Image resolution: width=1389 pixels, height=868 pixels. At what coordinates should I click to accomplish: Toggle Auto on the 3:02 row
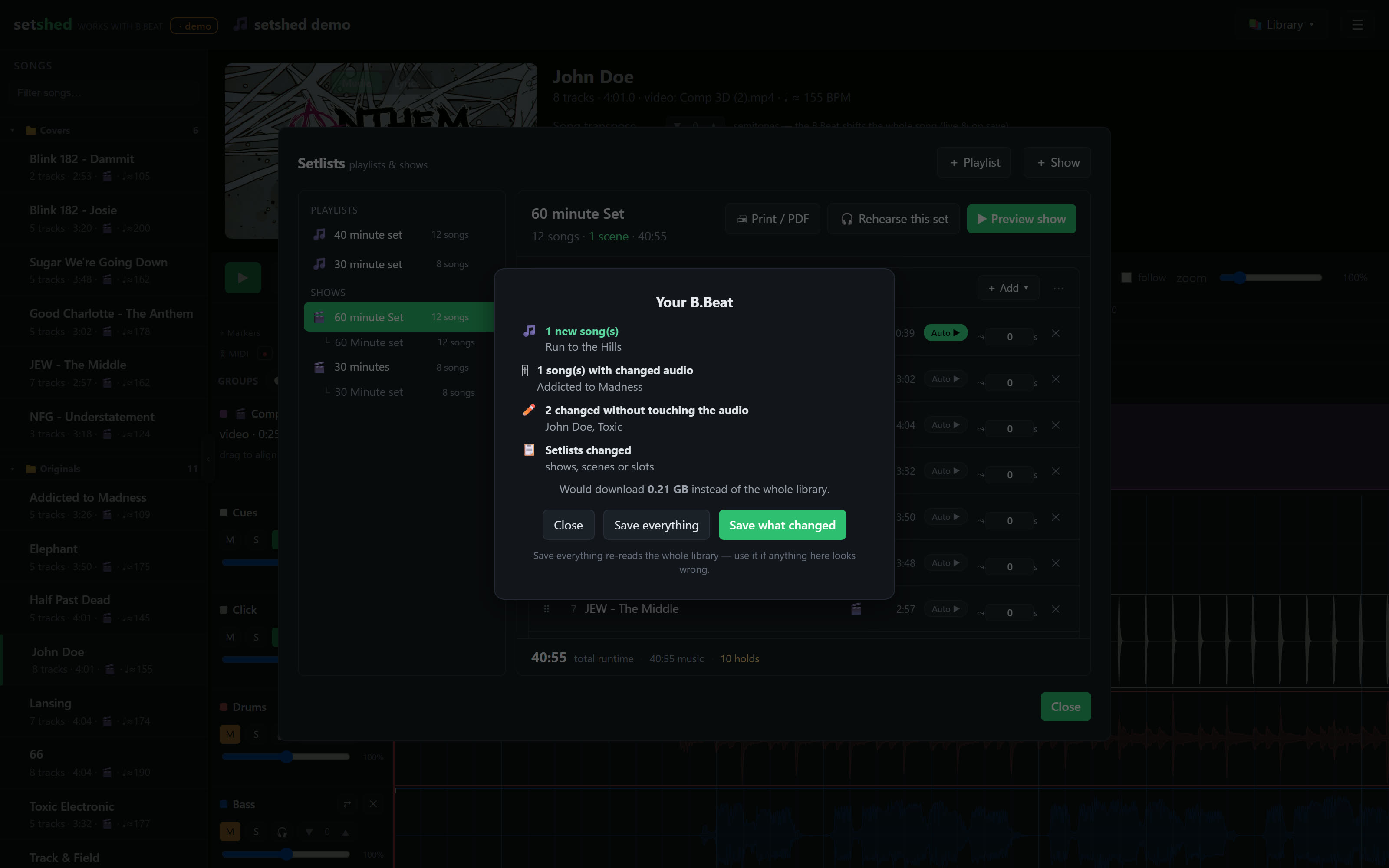(945, 379)
